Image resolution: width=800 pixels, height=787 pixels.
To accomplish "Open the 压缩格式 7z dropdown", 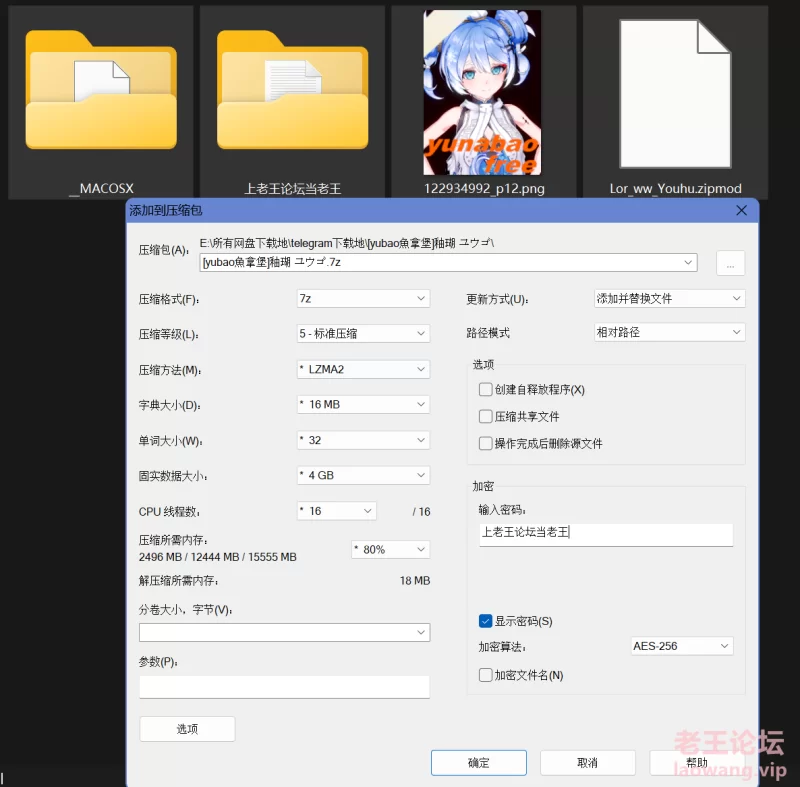I will coord(363,298).
